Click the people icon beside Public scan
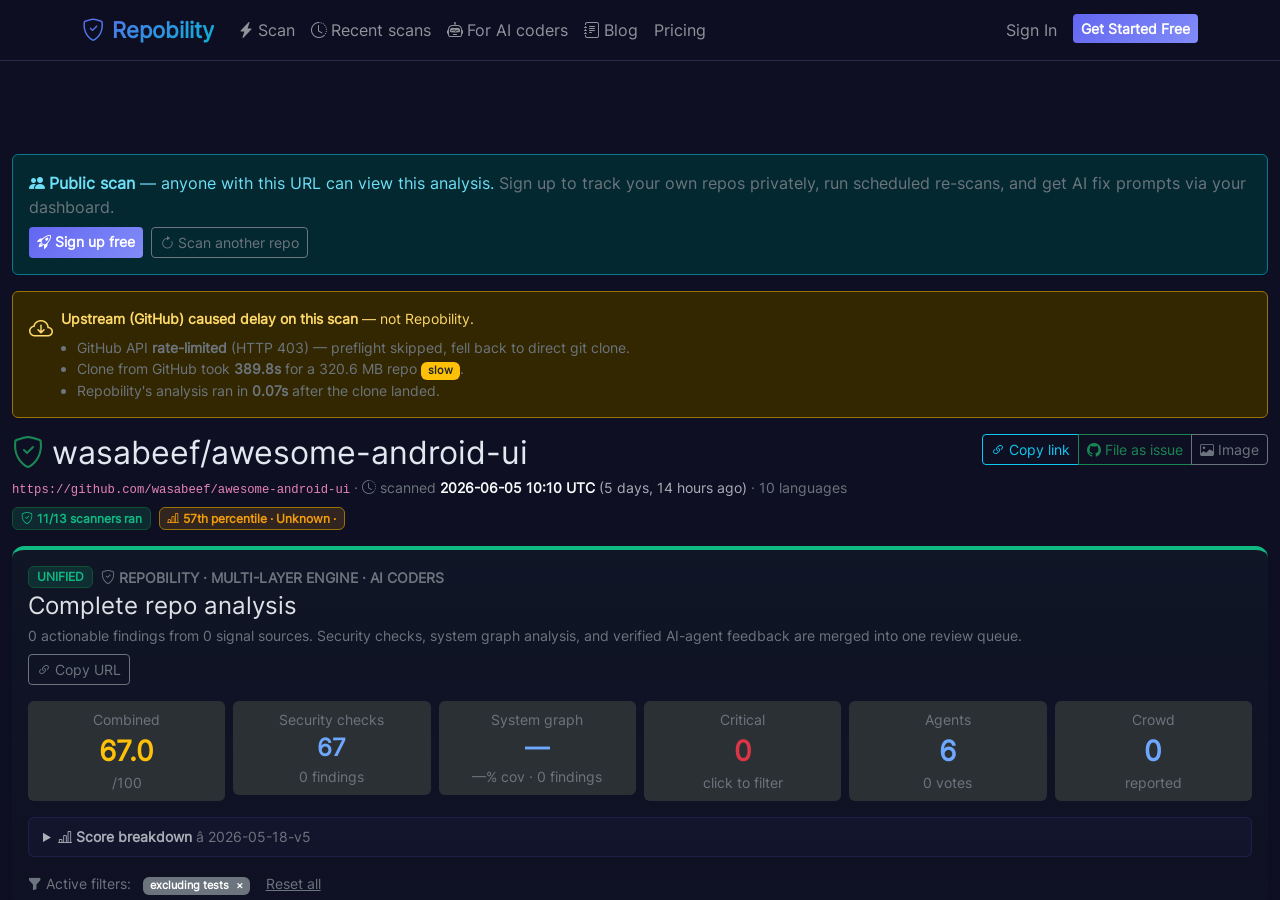 pyautogui.click(x=37, y=183)
